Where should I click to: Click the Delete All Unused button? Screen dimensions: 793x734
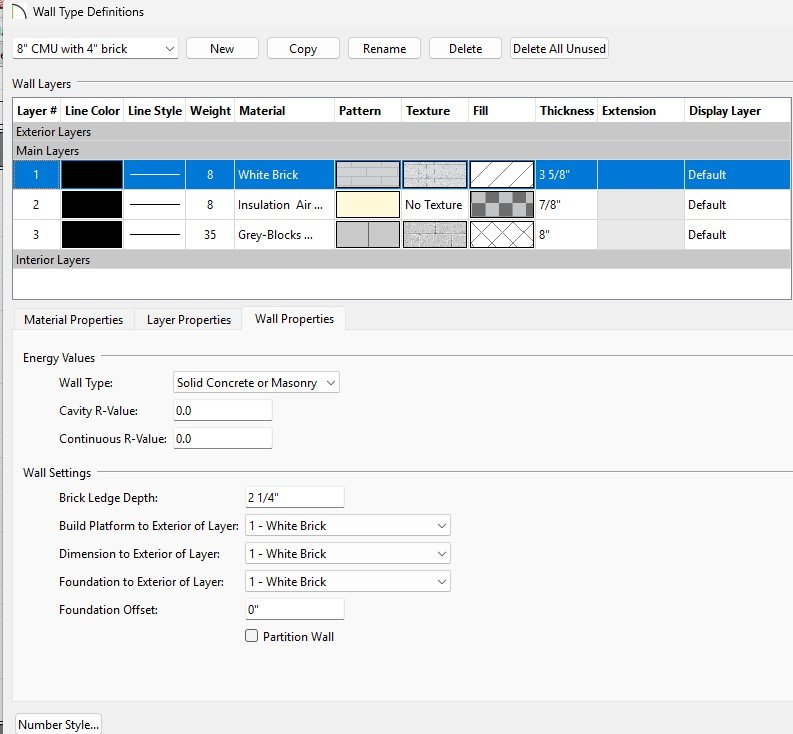[x=559, y=48]
